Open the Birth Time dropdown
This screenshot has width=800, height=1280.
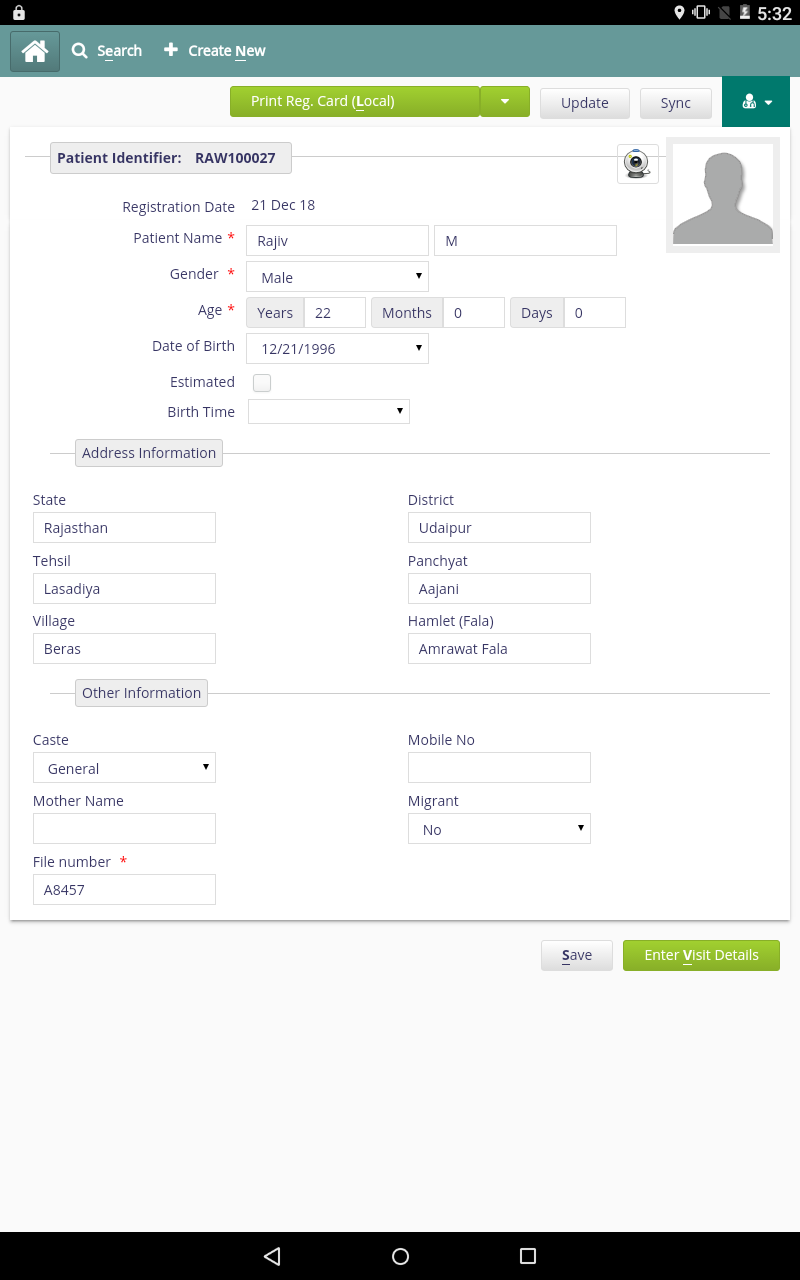tap(329, 411)
